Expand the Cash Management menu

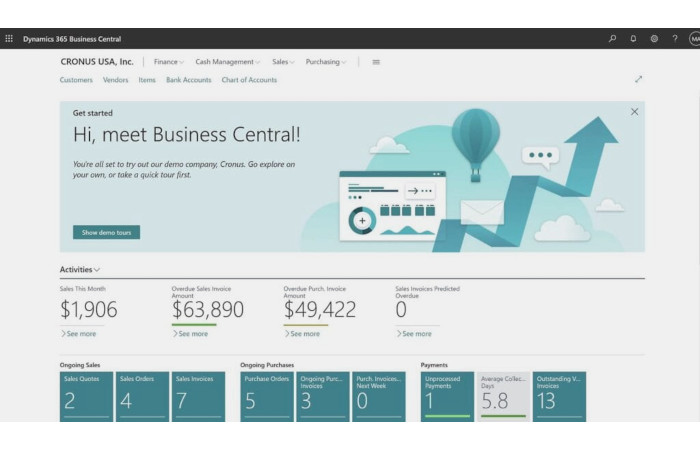(227, 62)
